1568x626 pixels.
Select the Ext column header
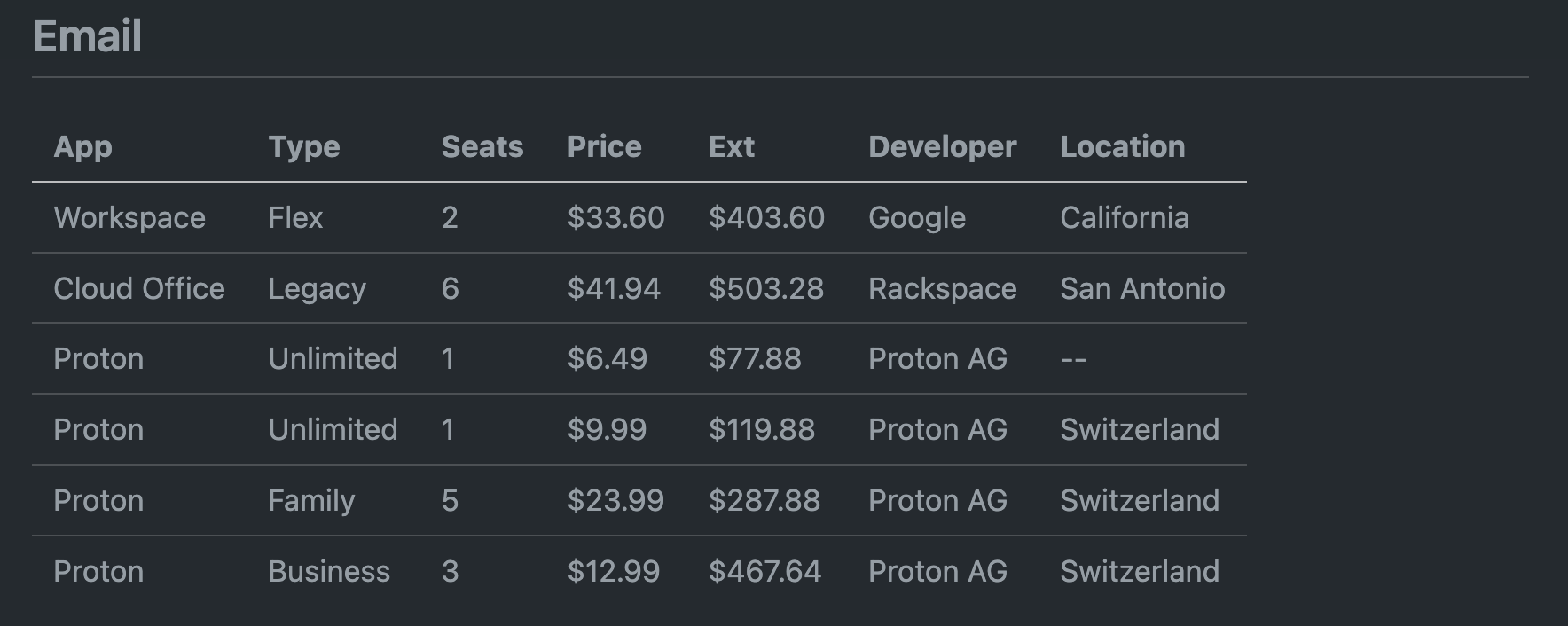click(x=732, y=146)
